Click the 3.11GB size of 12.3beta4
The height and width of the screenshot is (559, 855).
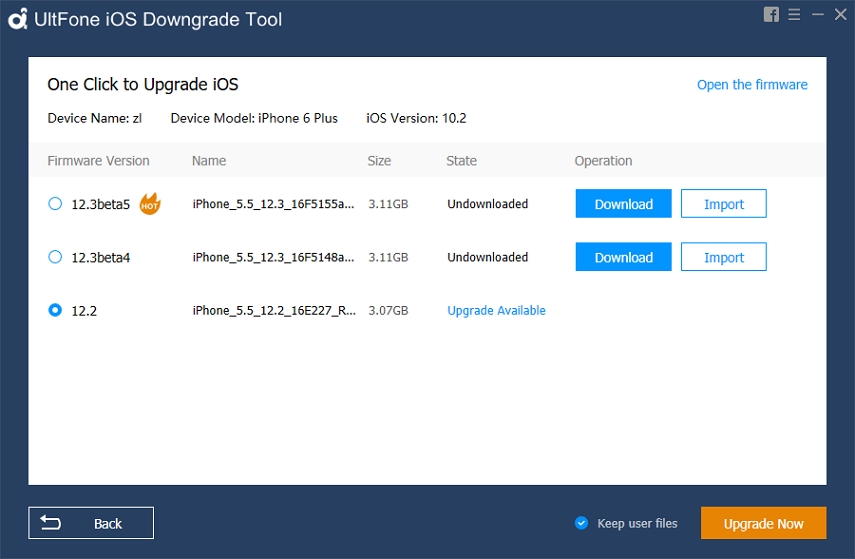pos(388,257)
